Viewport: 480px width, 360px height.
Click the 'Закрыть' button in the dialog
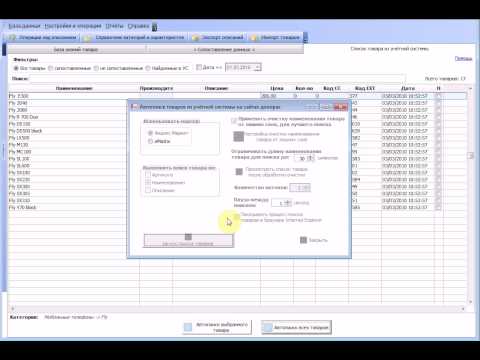tap(314, 240)
